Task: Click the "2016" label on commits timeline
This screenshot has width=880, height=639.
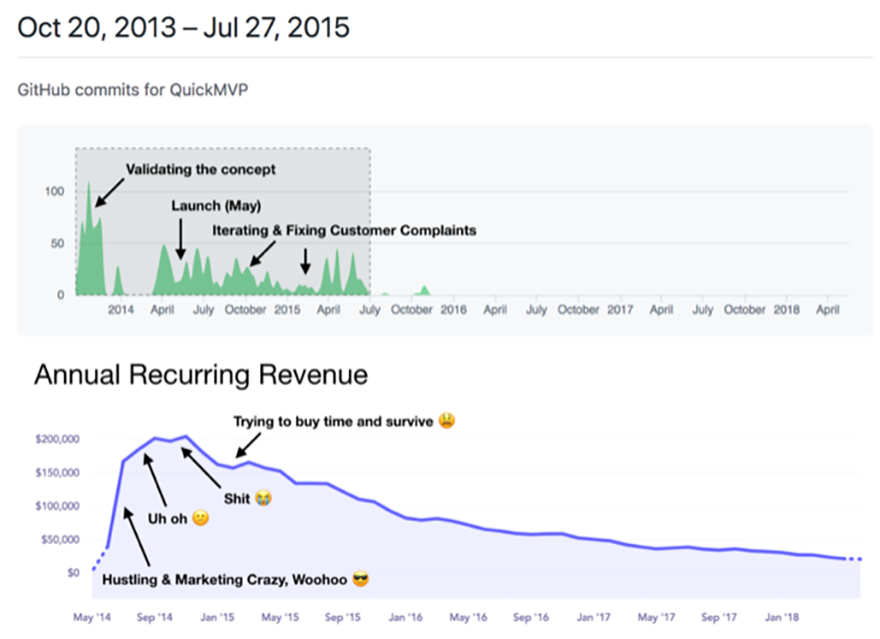Action: coord(453,310)
